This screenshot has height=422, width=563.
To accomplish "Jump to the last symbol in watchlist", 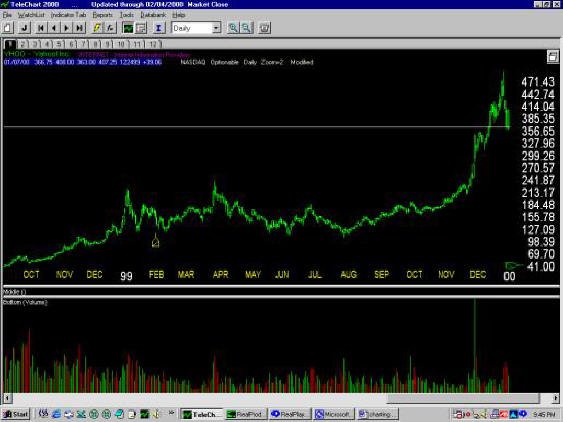I will coord(79,28).
